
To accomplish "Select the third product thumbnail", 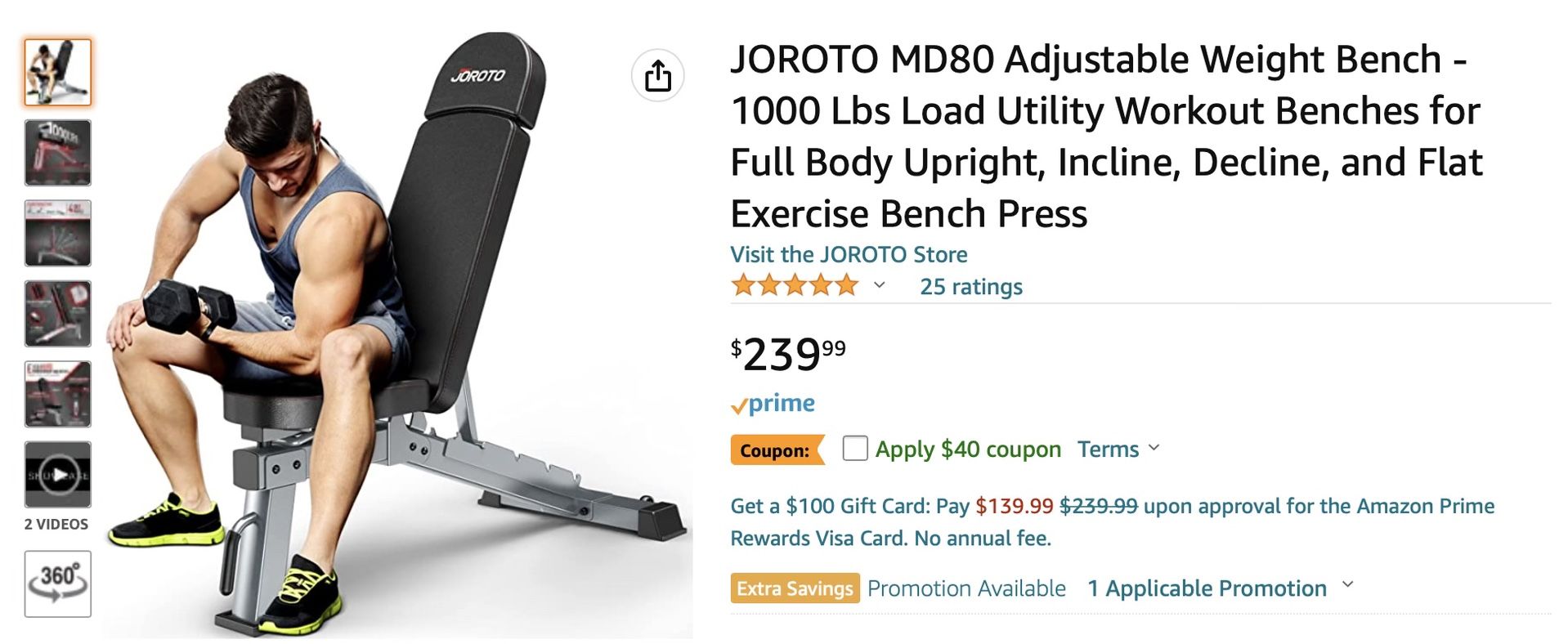I will coord(57,233).
